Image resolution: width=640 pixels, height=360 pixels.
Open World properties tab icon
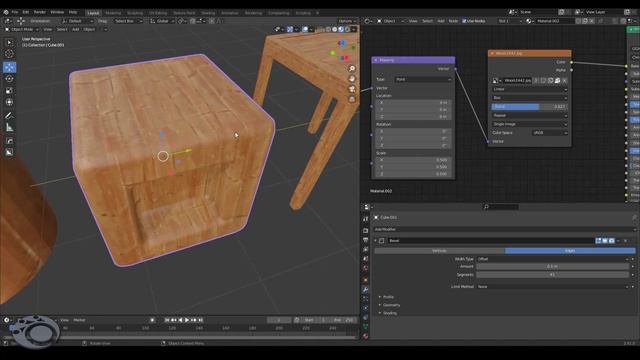(x=366, y=268)
